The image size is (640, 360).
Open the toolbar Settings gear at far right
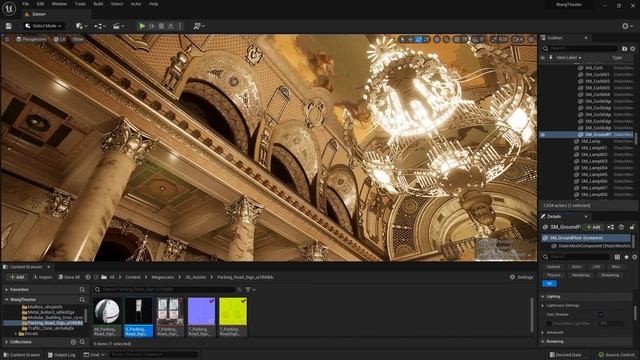(x=628, y=26)
